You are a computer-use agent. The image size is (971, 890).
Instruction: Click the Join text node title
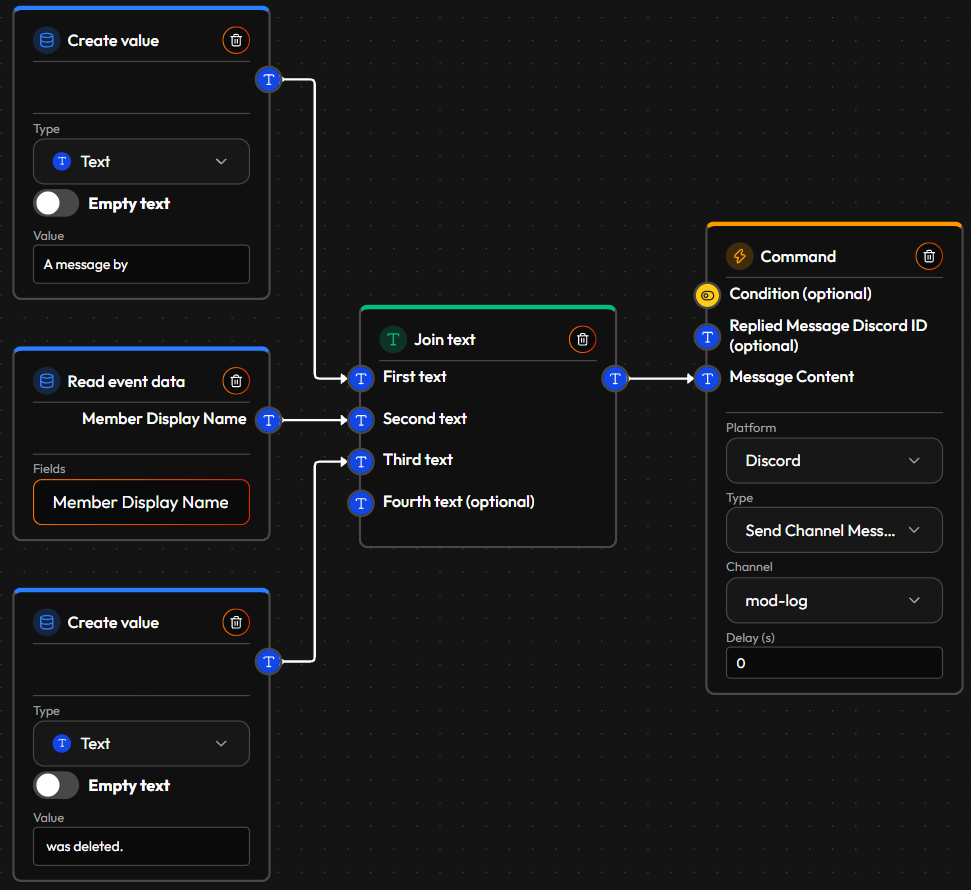point(445,339)
